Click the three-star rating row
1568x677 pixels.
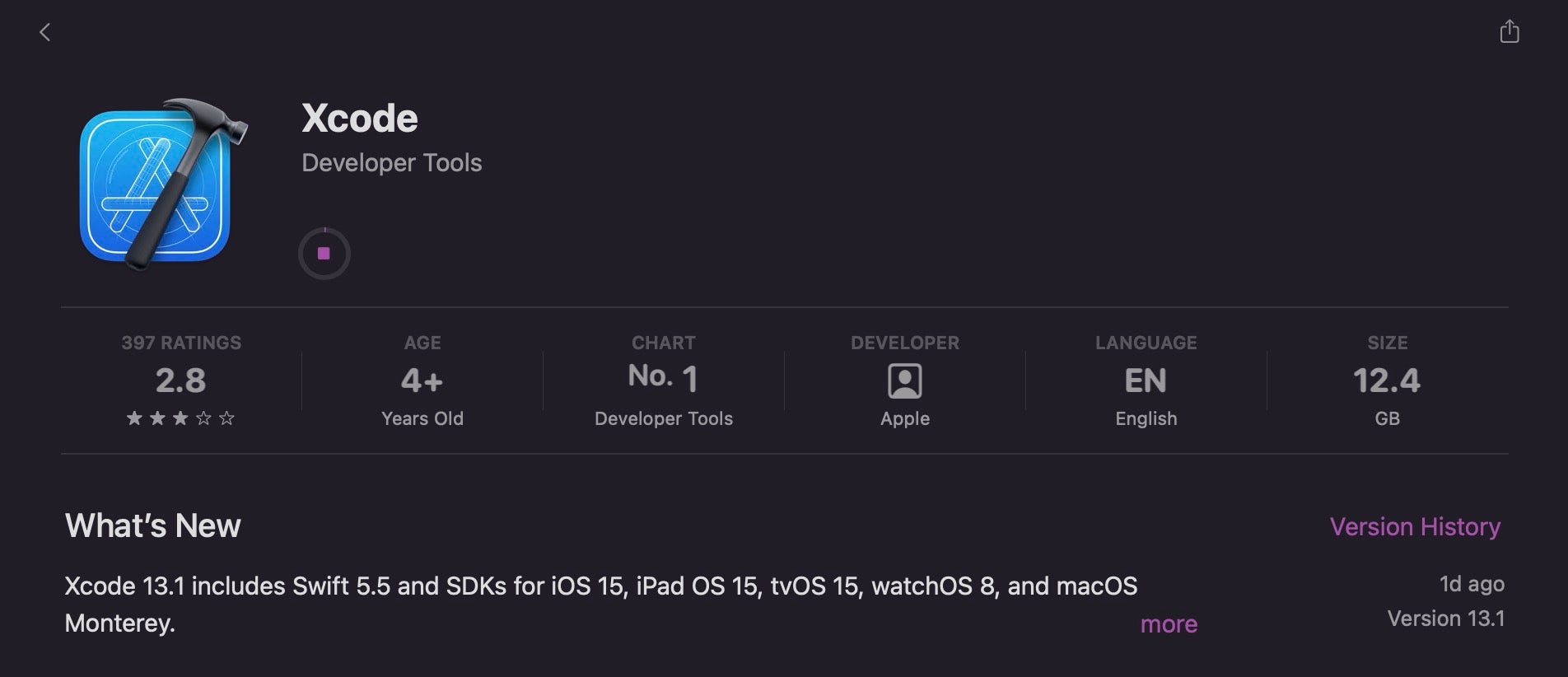[180, 418]
